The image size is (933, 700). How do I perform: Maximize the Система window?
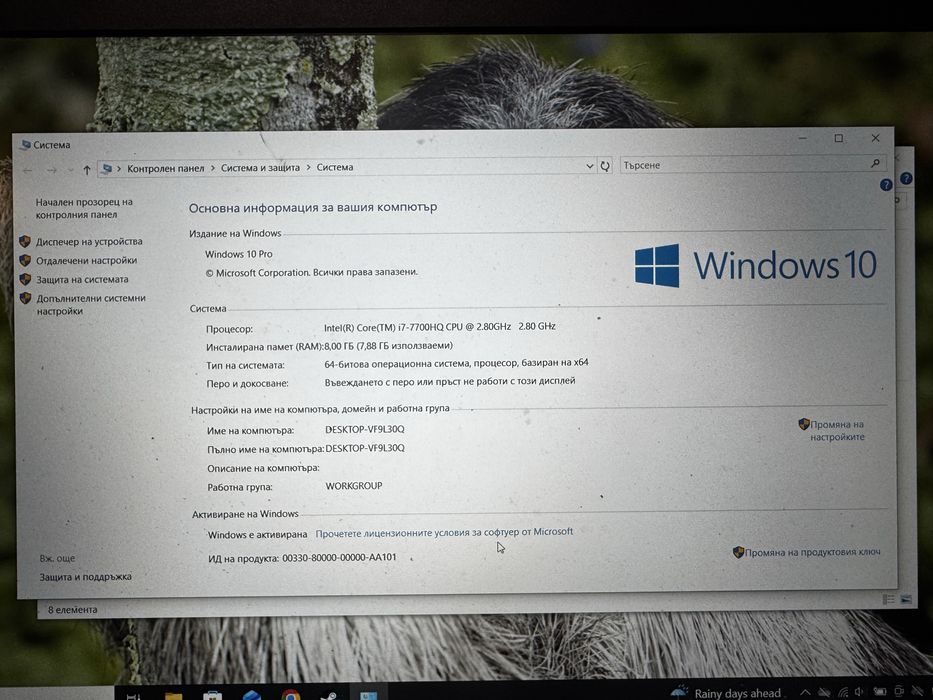pyautogui.click(x=838, y=138)
